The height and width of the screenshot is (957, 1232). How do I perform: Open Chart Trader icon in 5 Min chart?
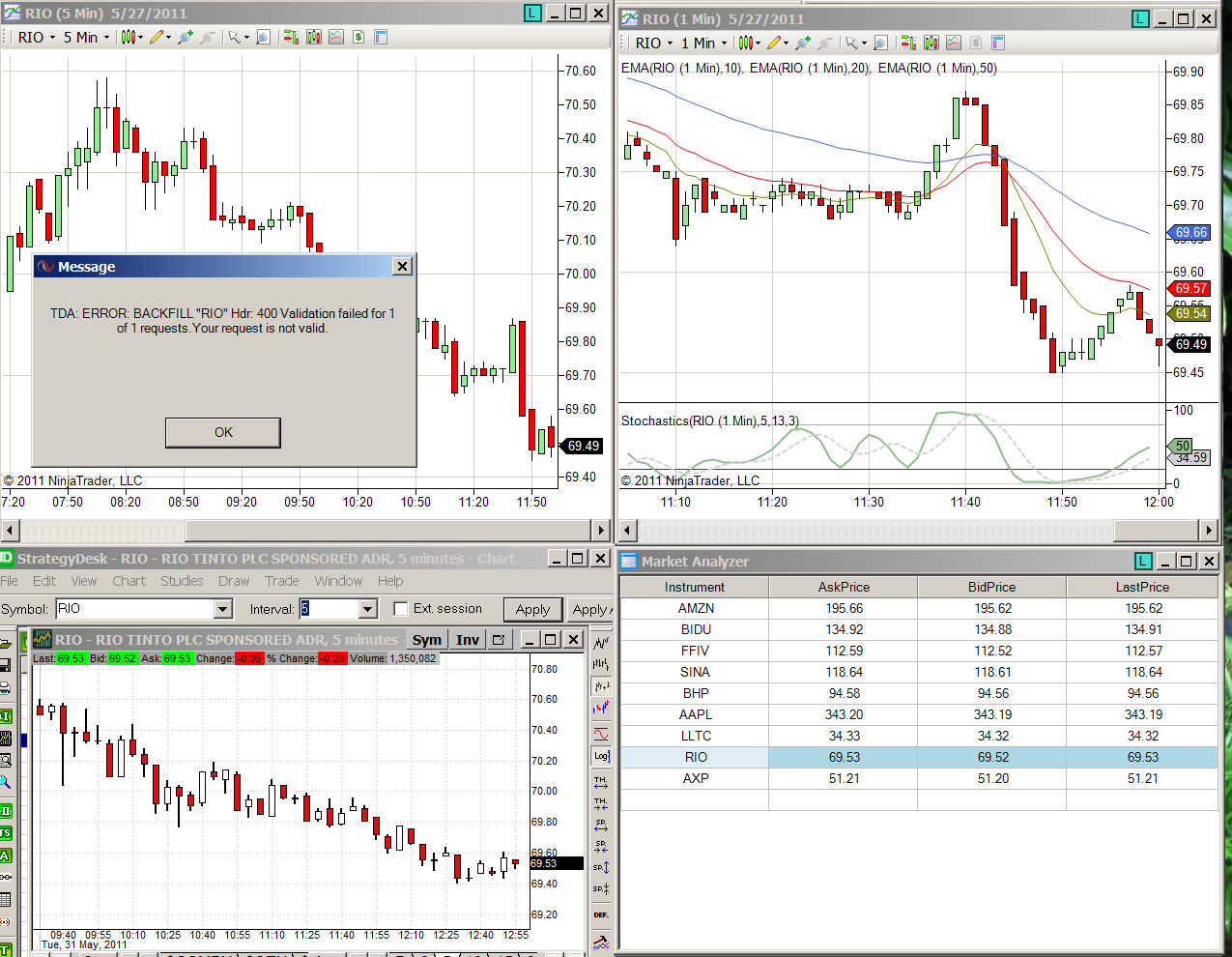[290, 37]
